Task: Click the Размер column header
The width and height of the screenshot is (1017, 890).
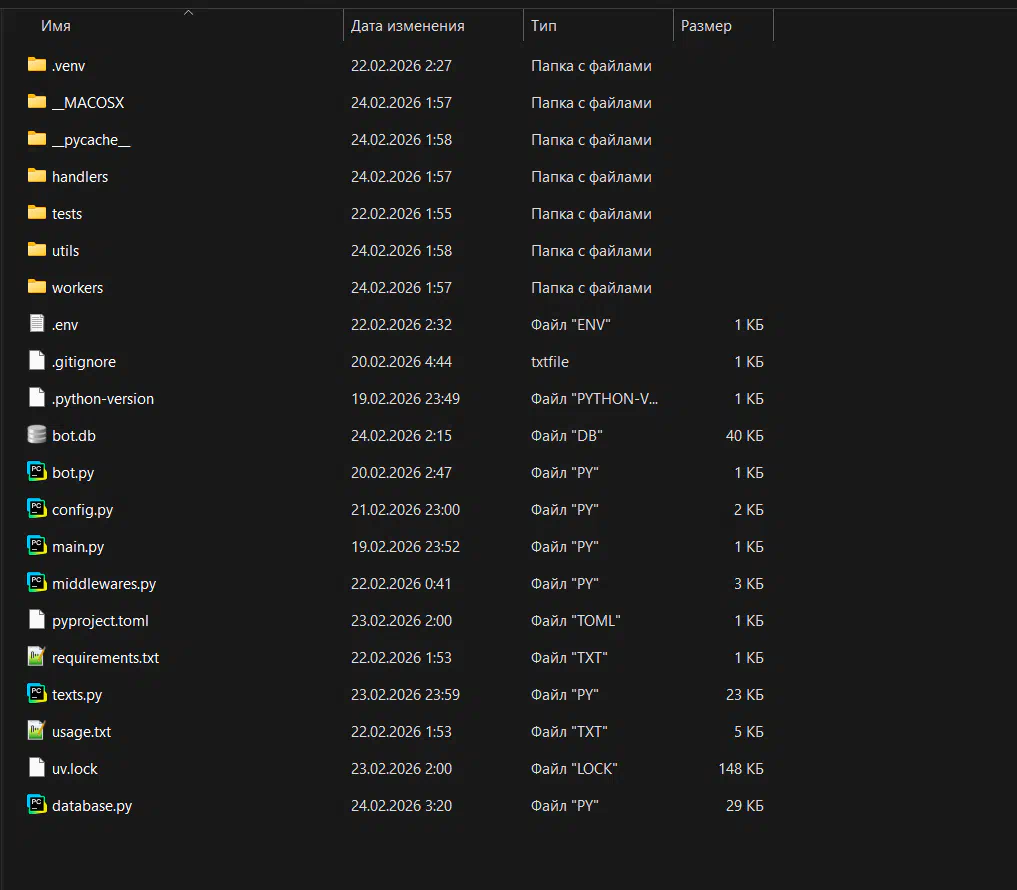Action: [706, 26]
